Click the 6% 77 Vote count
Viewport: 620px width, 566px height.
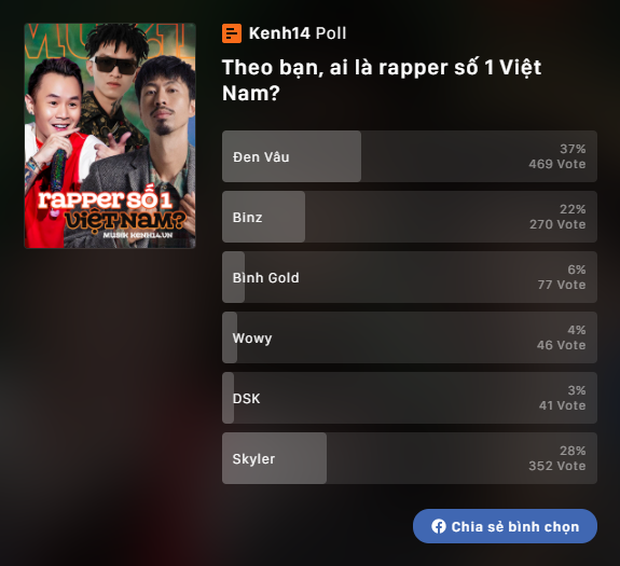(561, 277)
